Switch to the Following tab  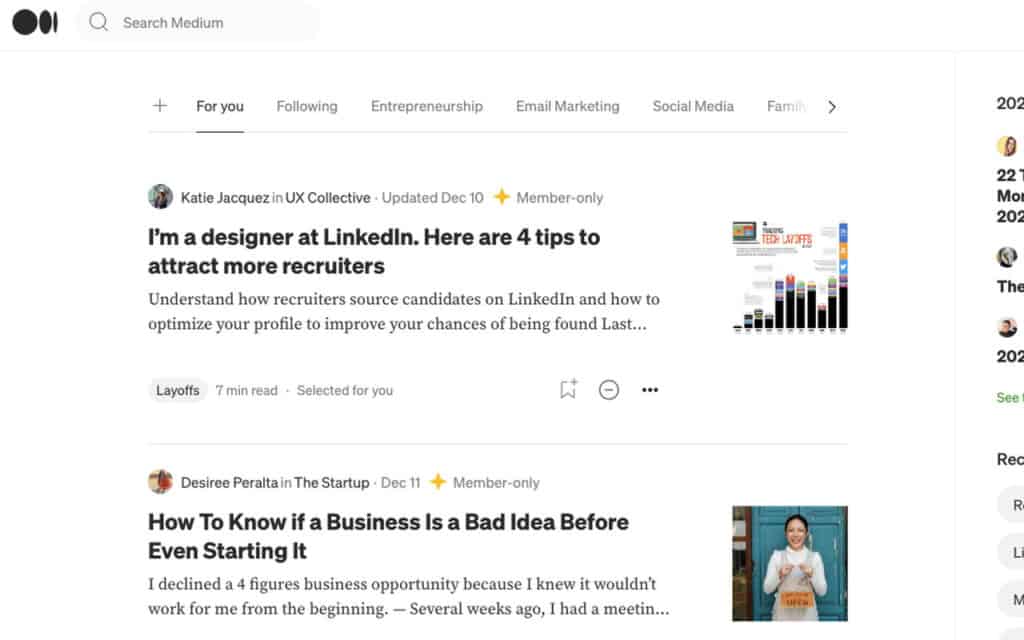(x=307, y=106)
